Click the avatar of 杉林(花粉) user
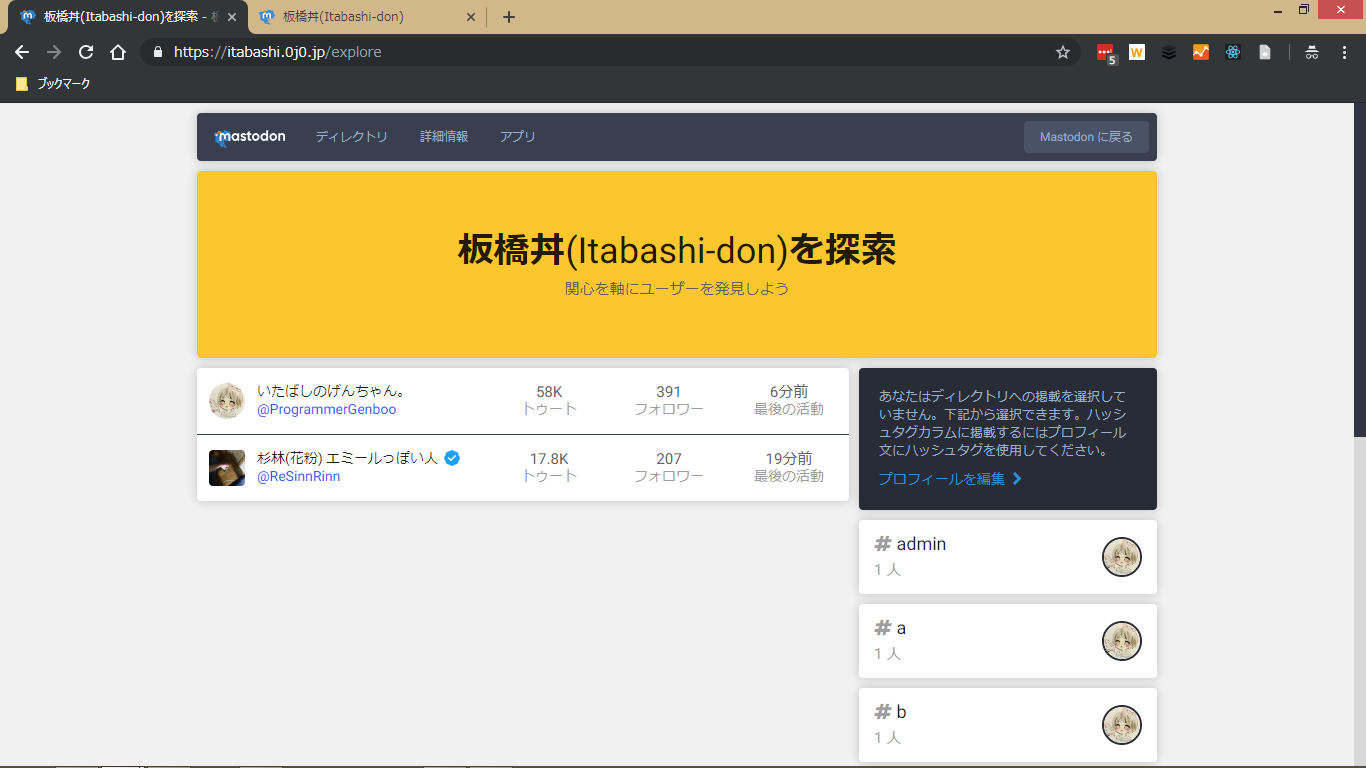 click(x=227, y=468)
